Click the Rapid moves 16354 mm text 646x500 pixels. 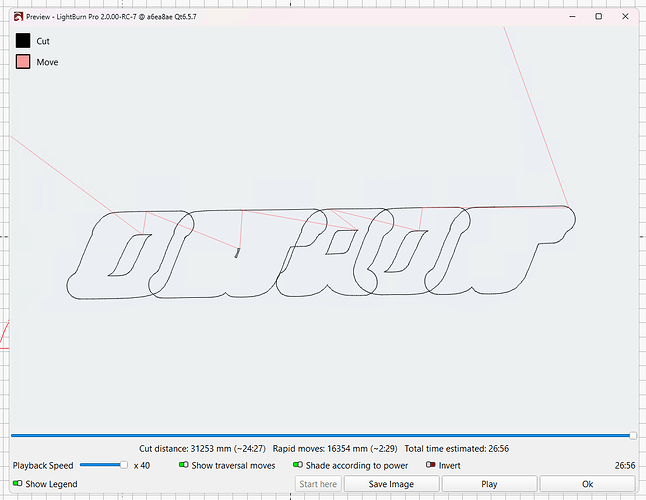(335, 449)
